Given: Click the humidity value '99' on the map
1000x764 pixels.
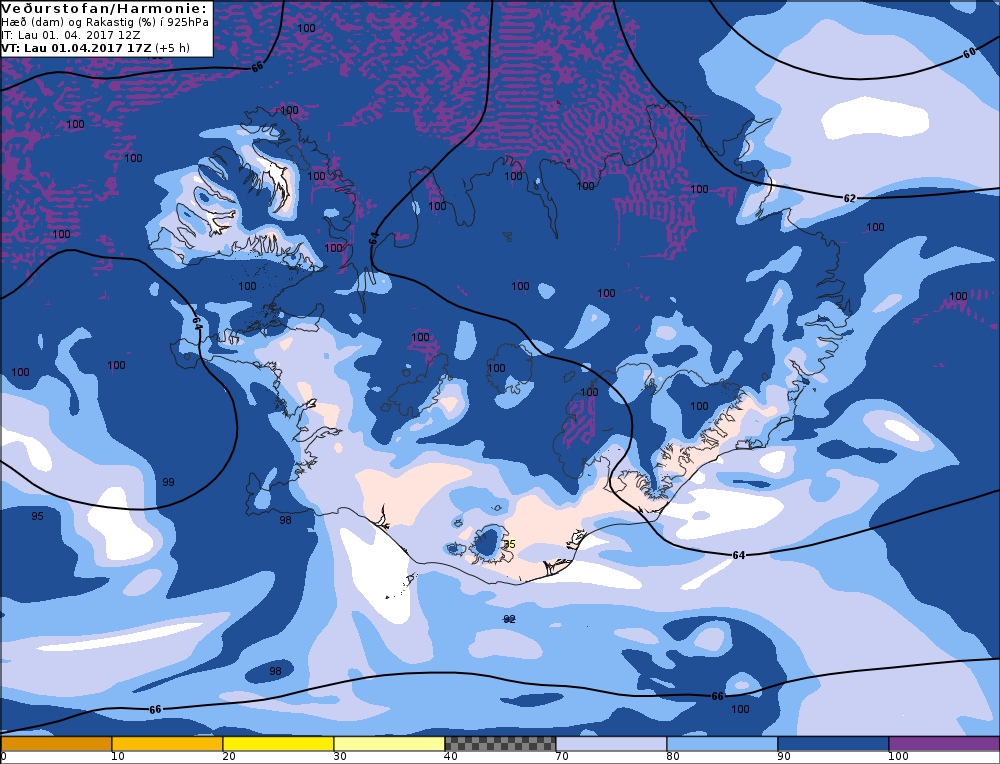Looking at the screenshot, I should pos(168,482).
